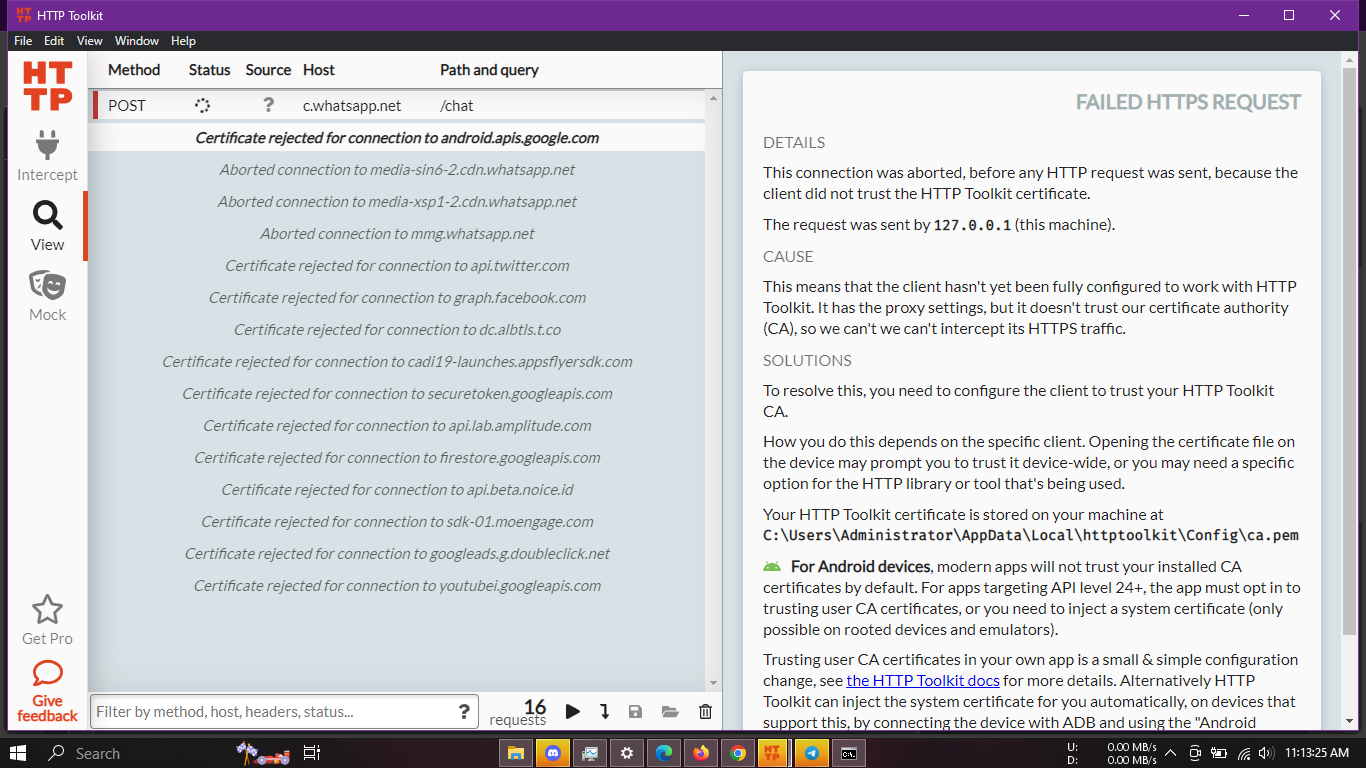Open Task View from the taskbar

[312, 753]
